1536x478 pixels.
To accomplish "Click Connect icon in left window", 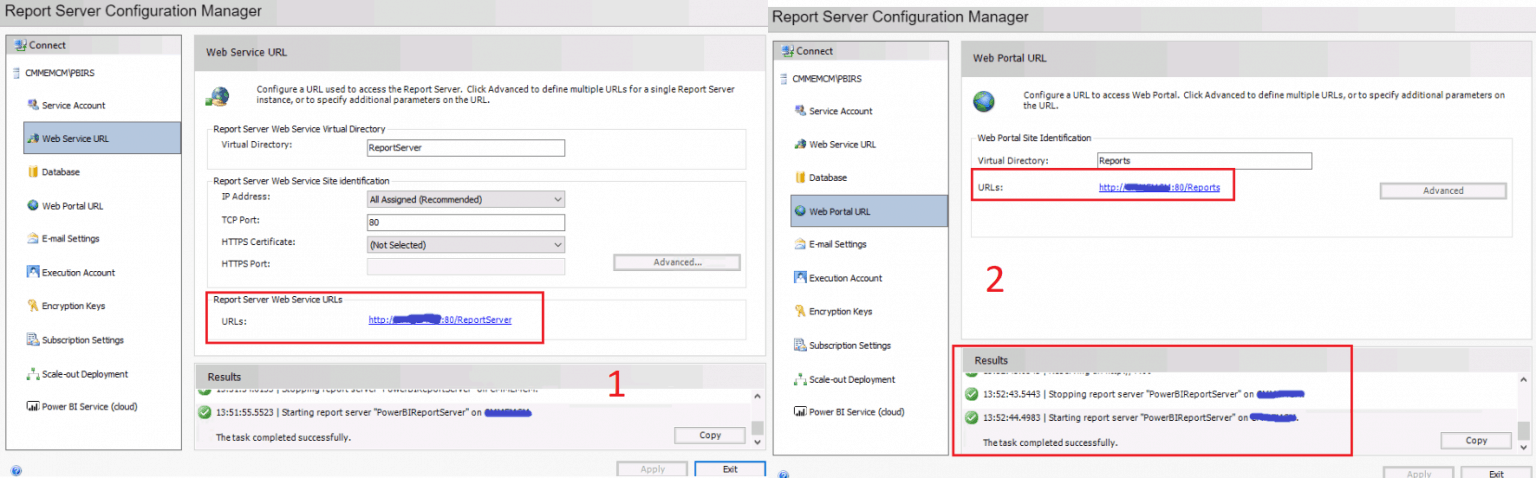I will point(21,46).
